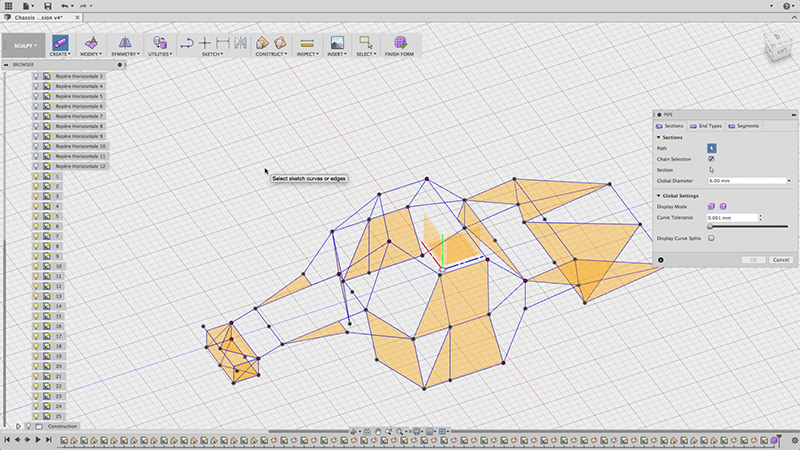This screenshot has height=450, width=800.
Task: Click the Inspect measure icon
Action: [x=306, y=42]
